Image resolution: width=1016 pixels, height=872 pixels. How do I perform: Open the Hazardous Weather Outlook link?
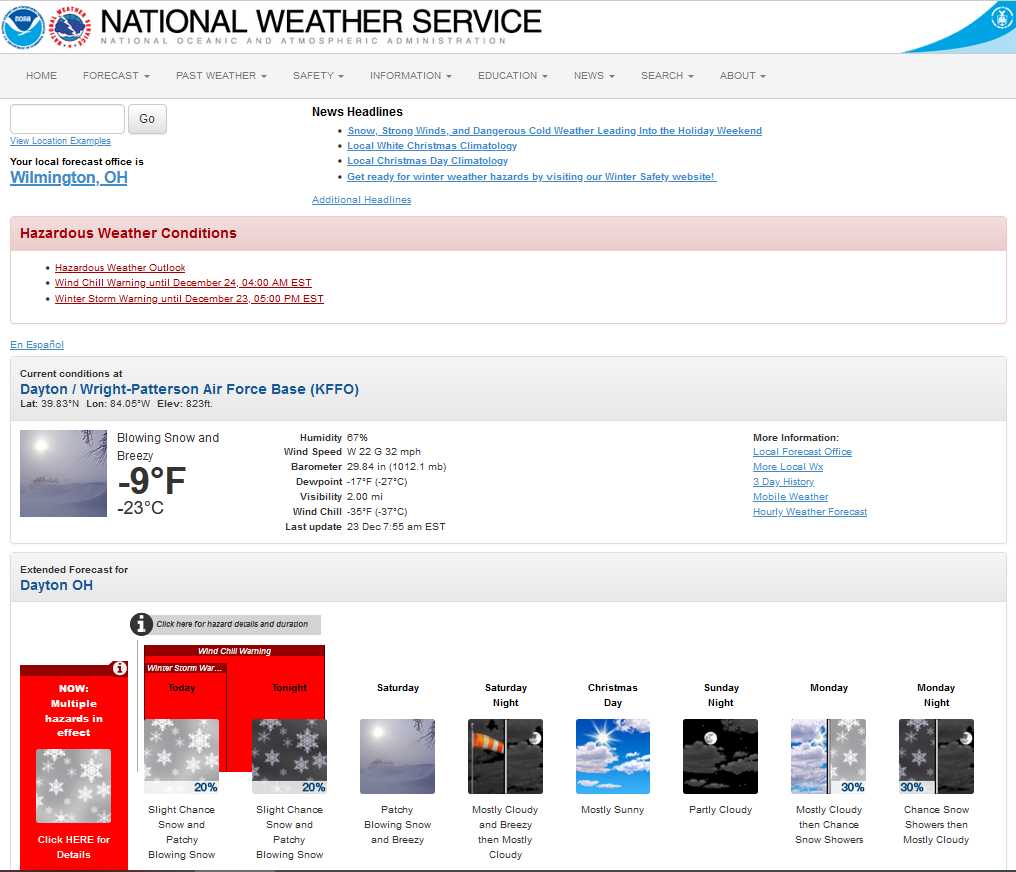(120, 268)
